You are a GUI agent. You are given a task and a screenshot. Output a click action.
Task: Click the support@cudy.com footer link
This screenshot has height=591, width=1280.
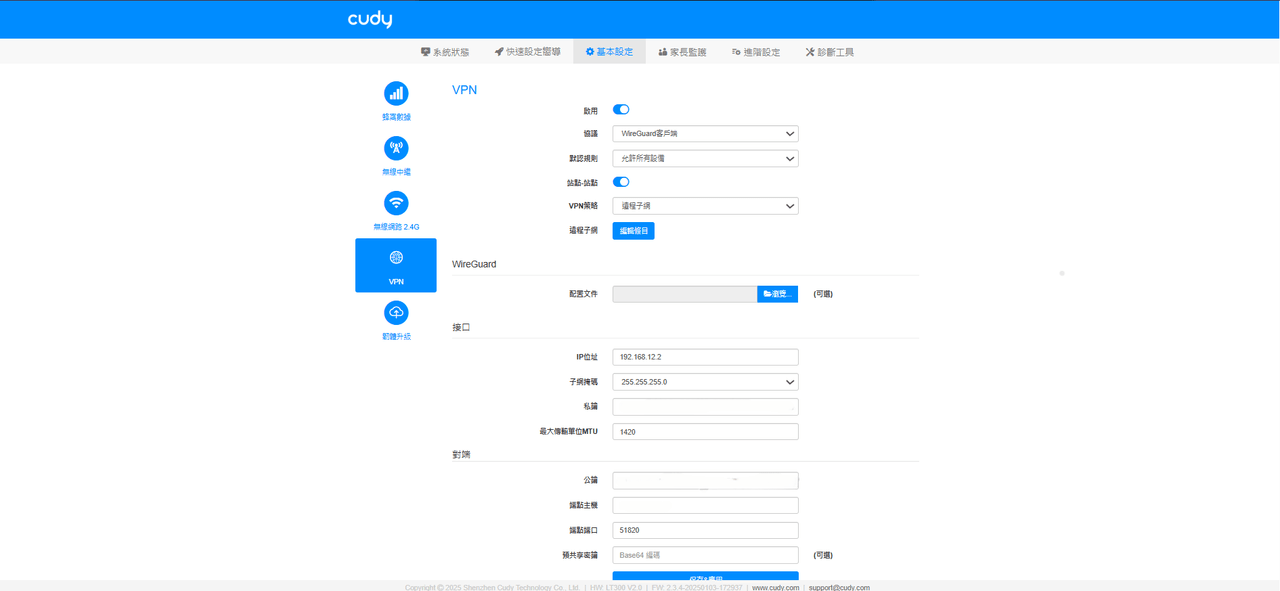(x=839, y=588)
